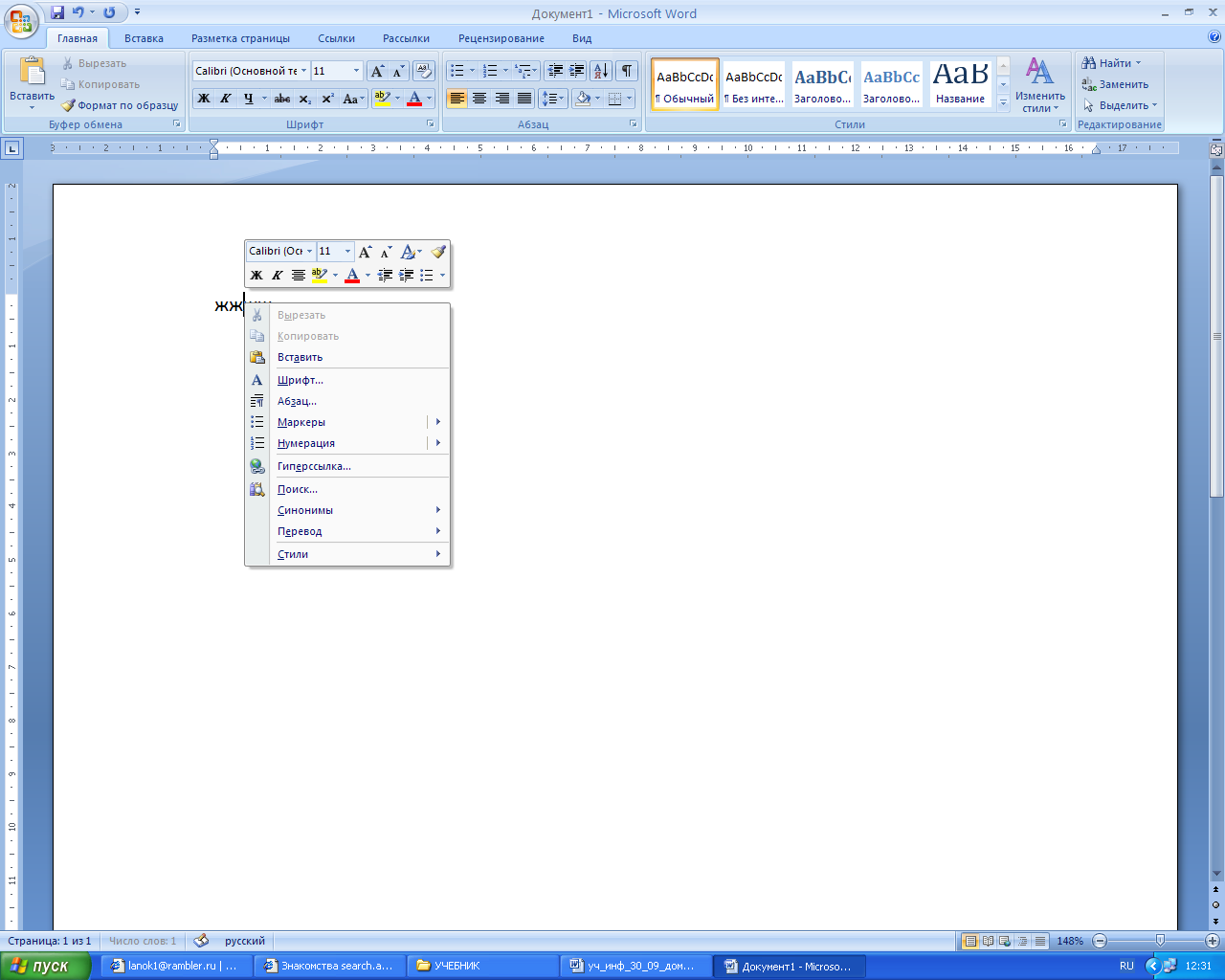Click the zoom slider handle

(x=1160, y=941)
